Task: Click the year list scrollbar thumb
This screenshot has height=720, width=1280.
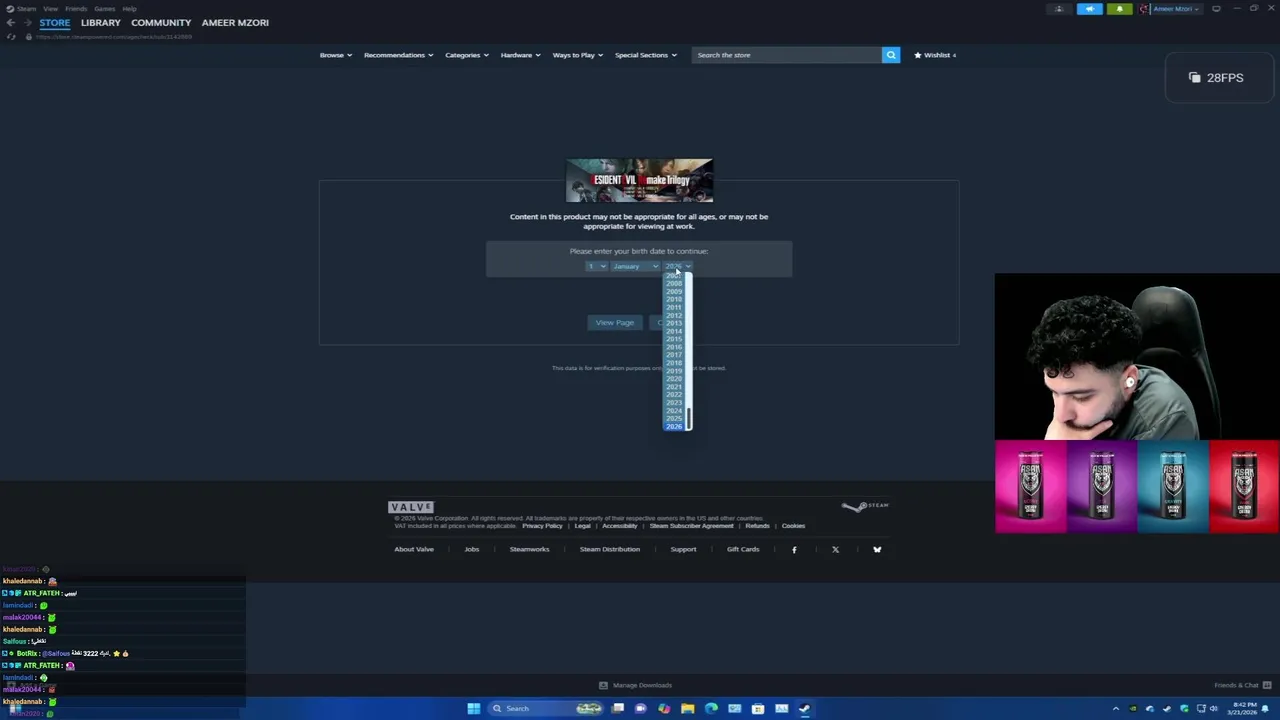Action: (x=688, y=418)
